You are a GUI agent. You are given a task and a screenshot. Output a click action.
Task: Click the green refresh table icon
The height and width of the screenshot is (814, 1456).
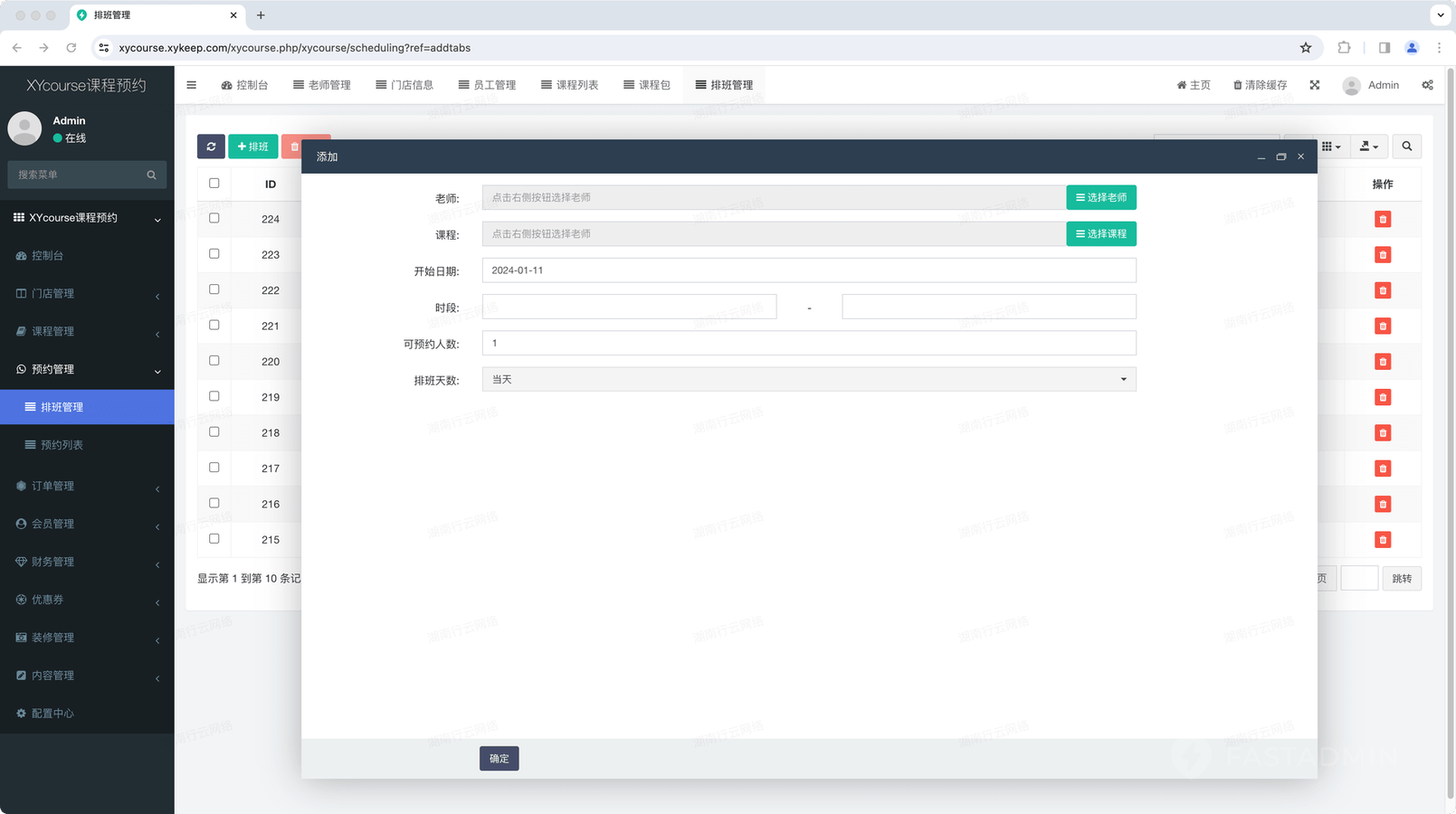211,147
